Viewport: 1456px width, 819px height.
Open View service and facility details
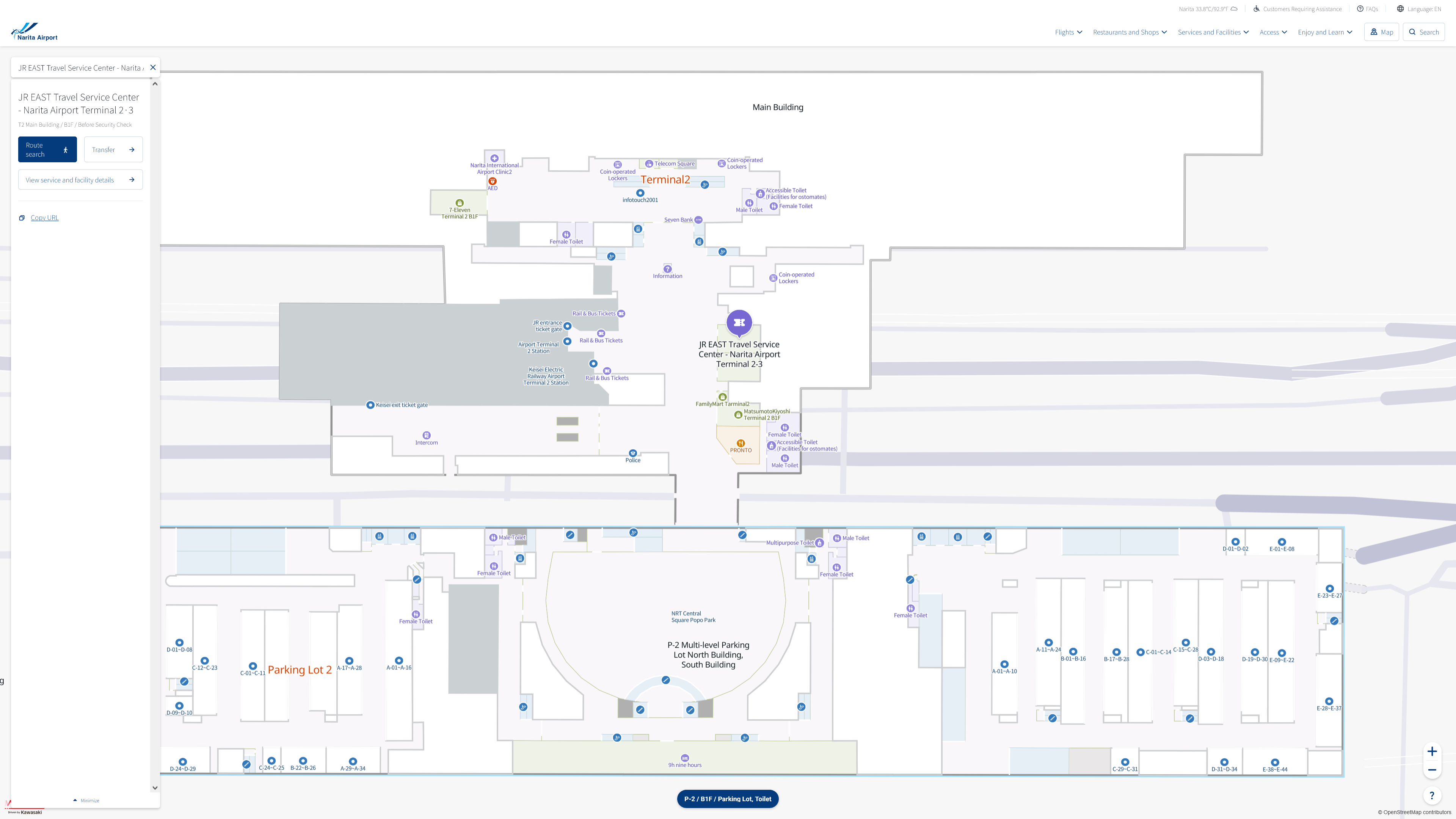pos(80,180)
